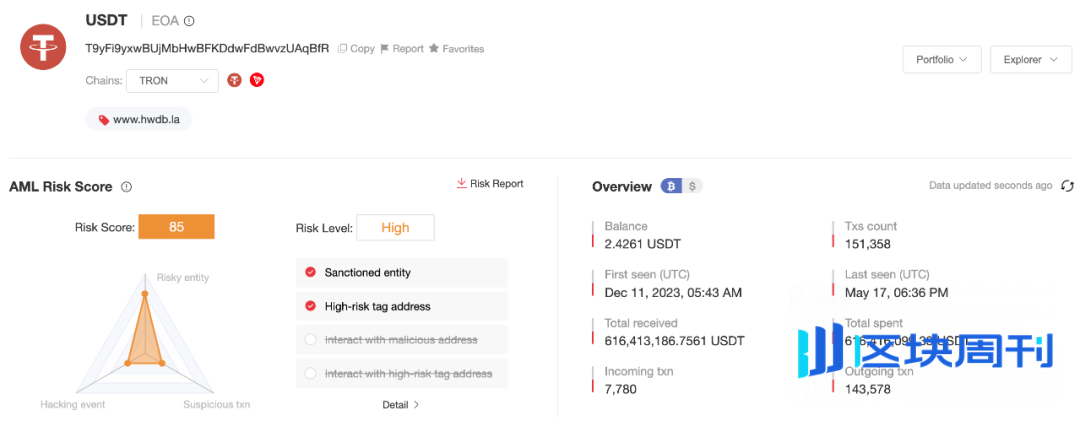Open the AML Risk Score info tooltip
1080x421 pixels.
[x=126, y=187]
